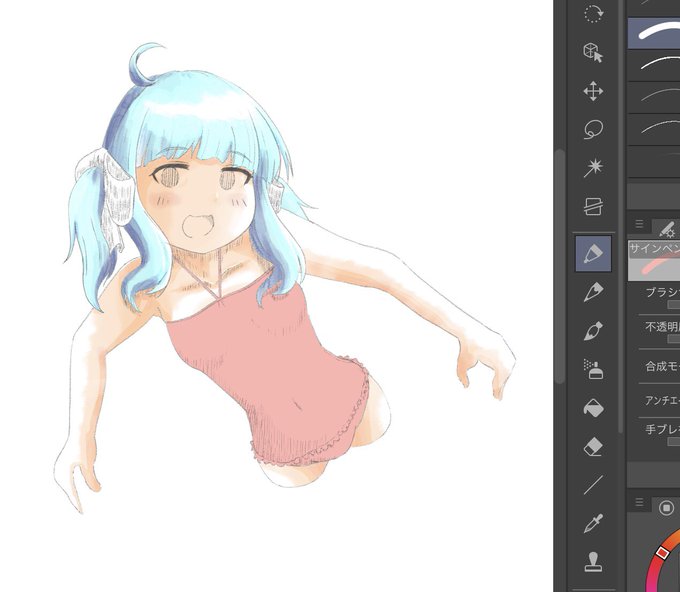
Task: Open the Tool Property panel menu
Action: 639,224
